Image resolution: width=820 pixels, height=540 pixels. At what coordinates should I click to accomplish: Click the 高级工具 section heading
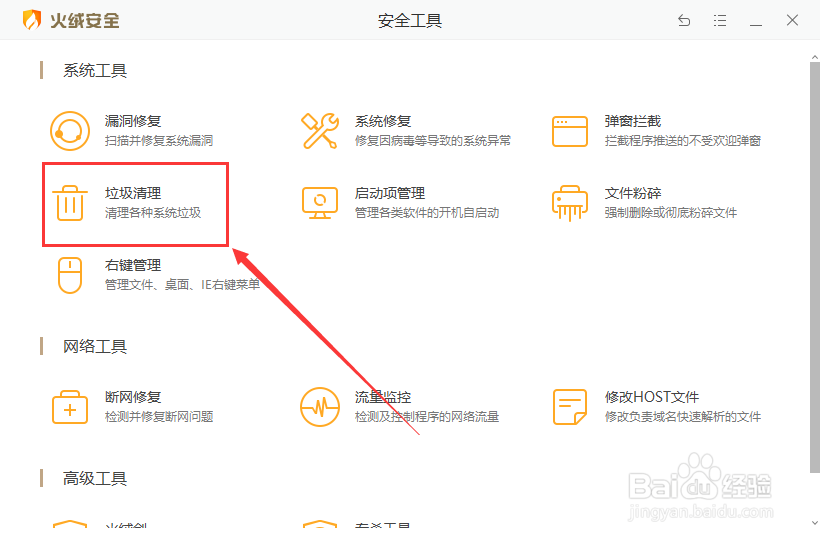tap(95, 478)
